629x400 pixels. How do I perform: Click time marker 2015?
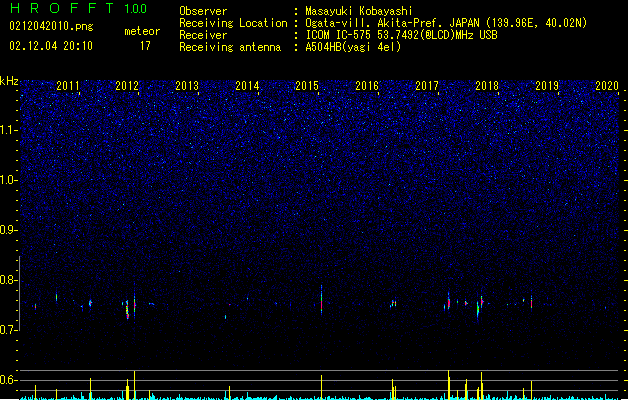307,86
